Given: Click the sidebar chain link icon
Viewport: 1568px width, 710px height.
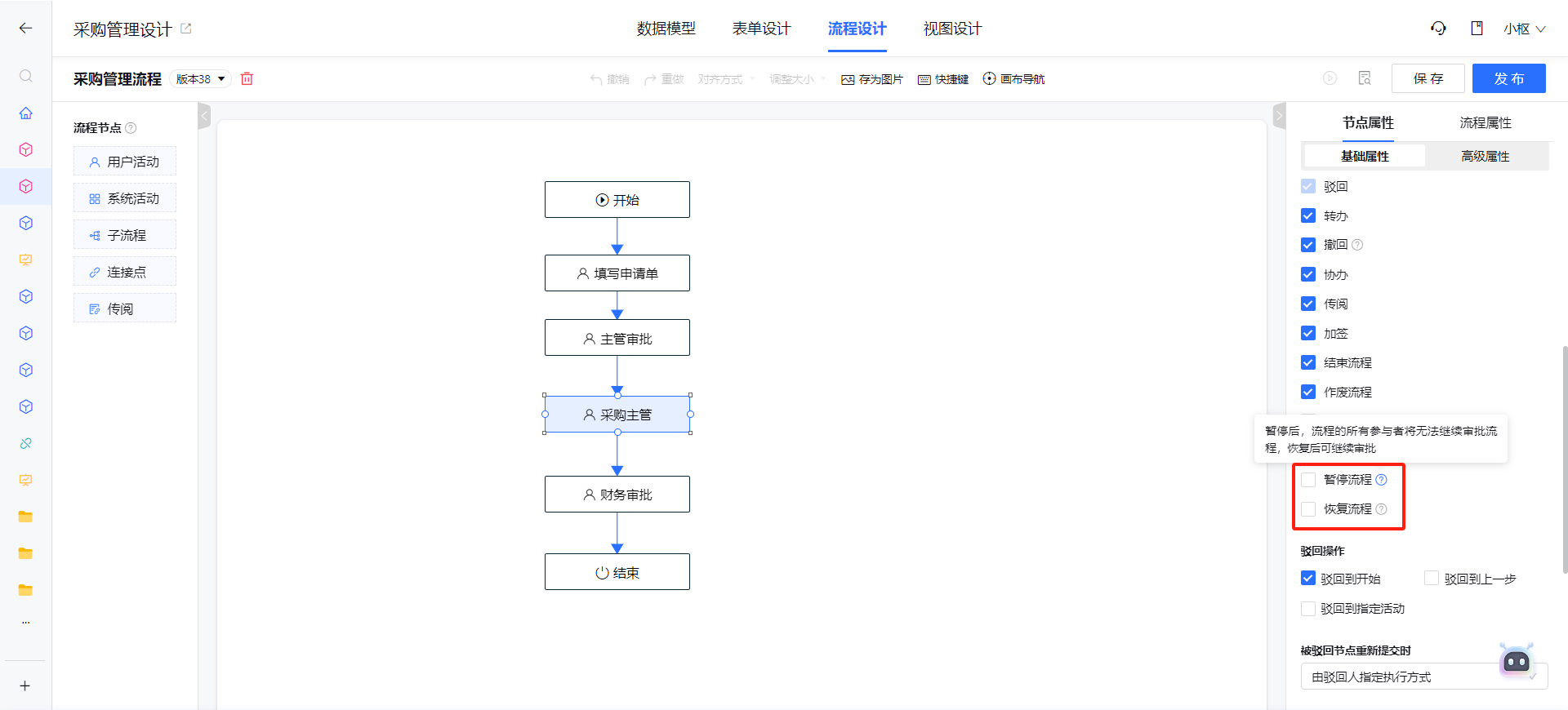Looking at the screenshot, I should pyautogui.click(x=26, y=443).
